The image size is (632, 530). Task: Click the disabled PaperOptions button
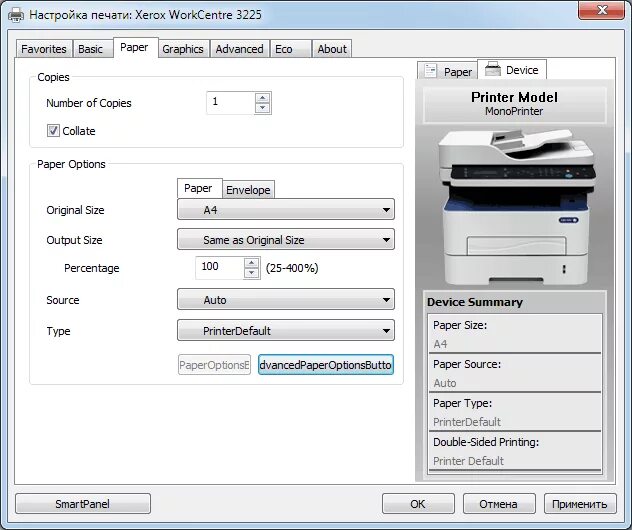(x=214, y=365)
